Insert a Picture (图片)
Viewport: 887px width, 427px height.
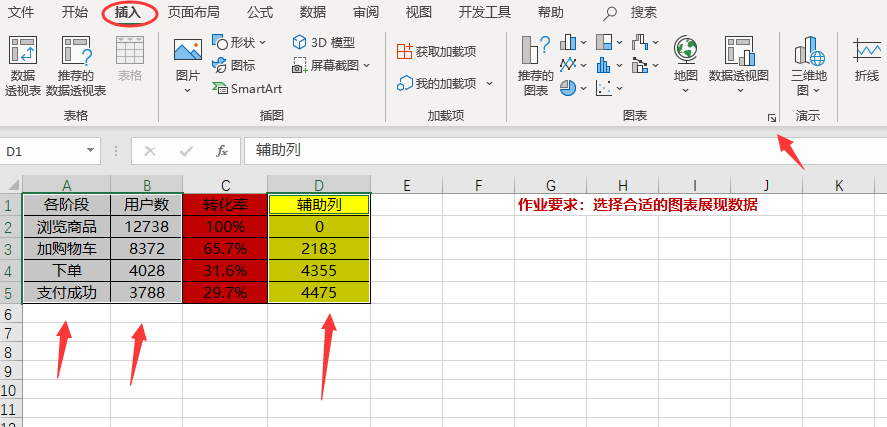(x=188, y=66)
